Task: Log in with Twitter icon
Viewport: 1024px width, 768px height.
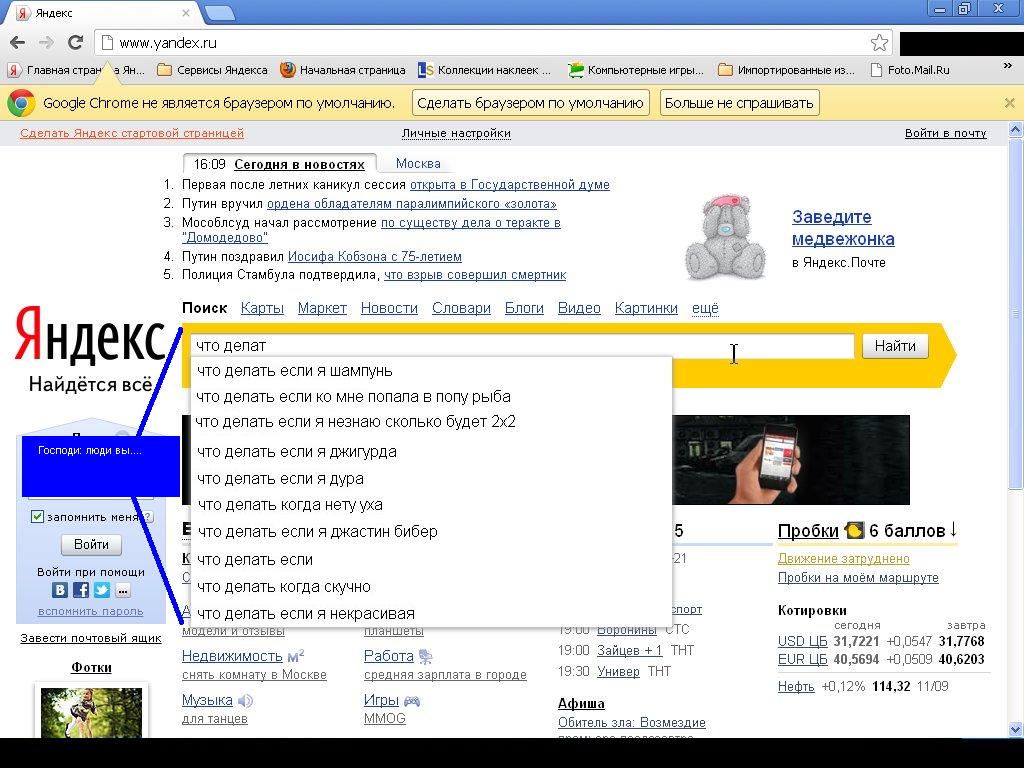Action: (101, 590)
